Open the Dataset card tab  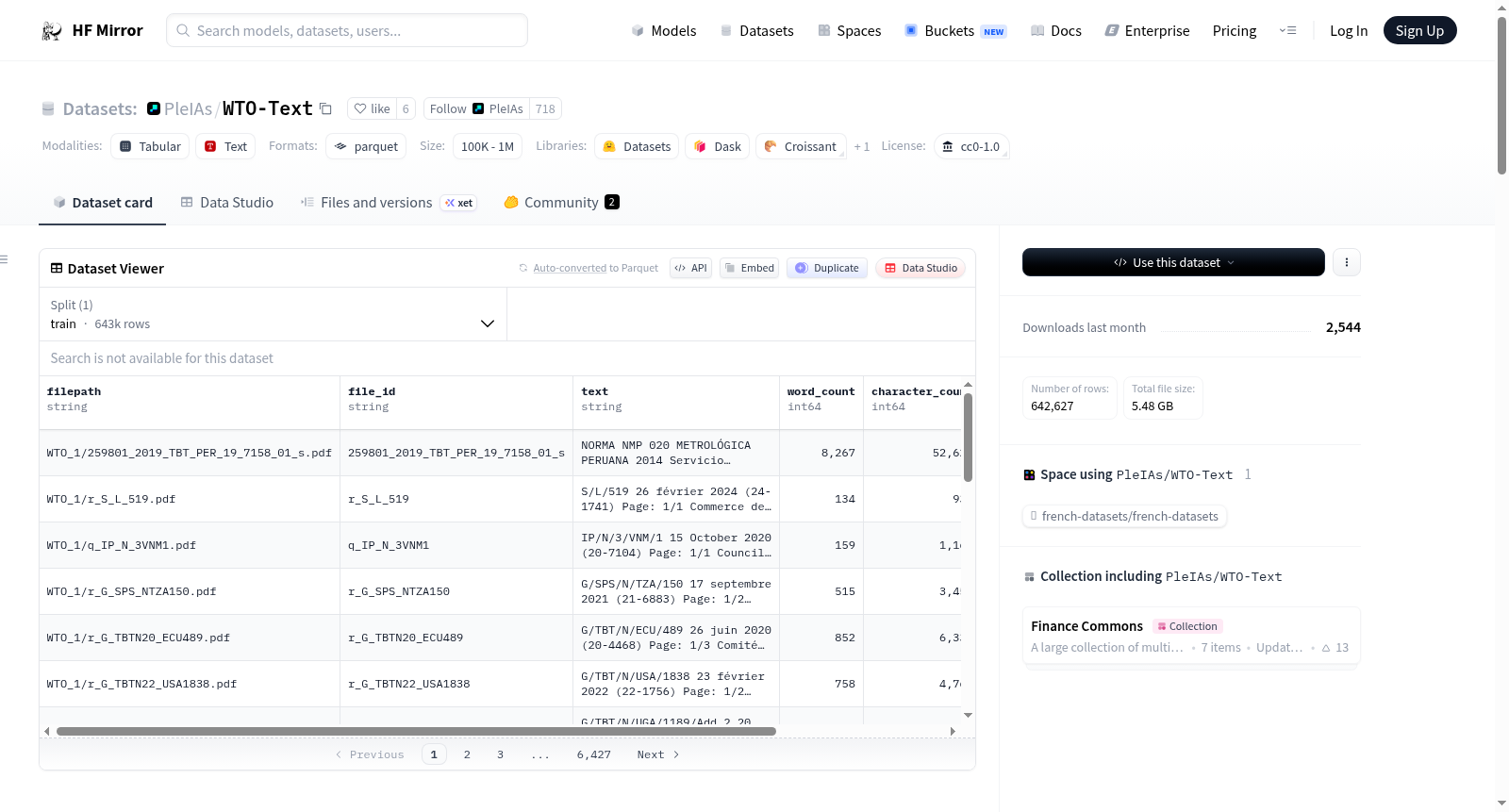(102, 203)
